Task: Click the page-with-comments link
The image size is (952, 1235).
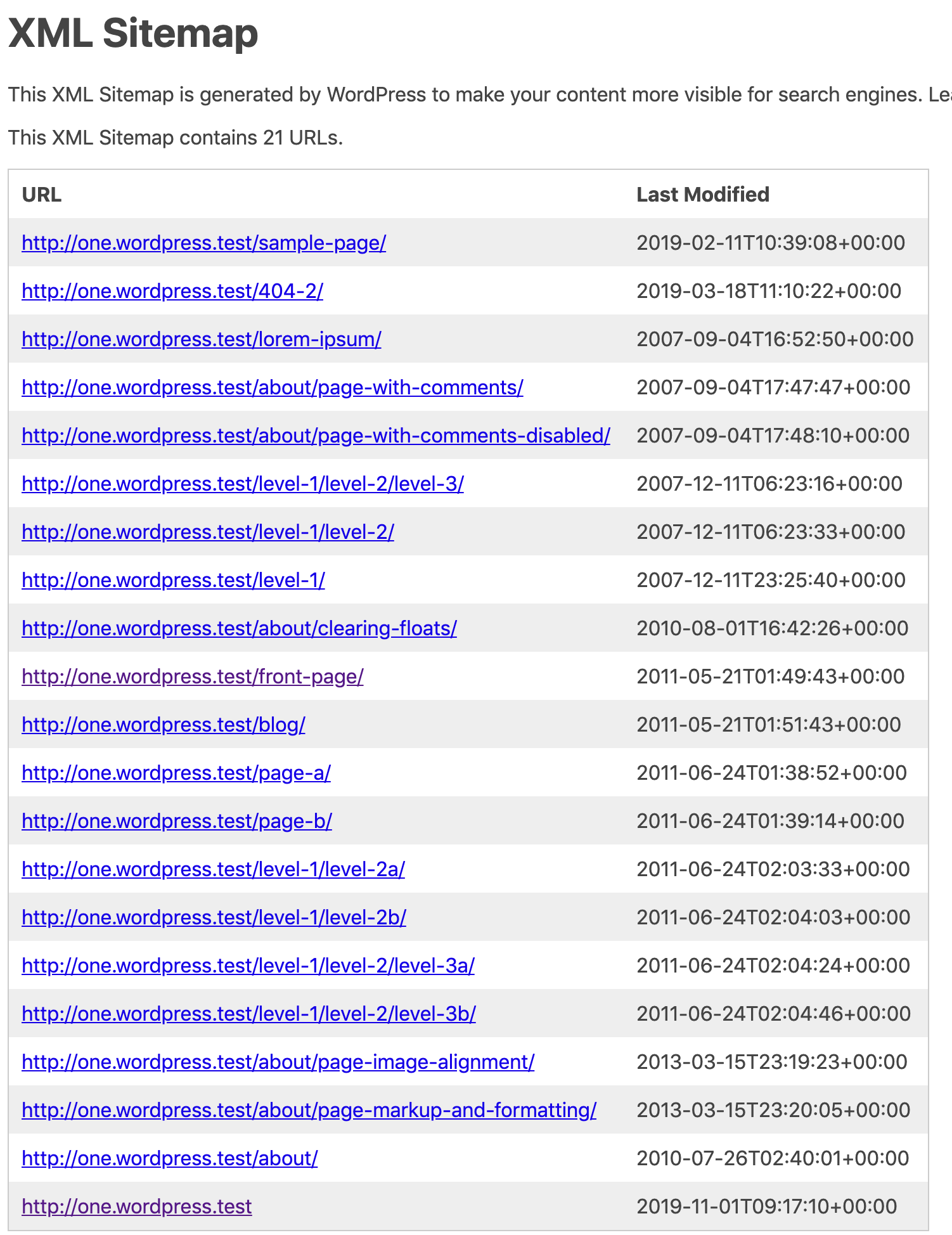Action: click(271, 387)
